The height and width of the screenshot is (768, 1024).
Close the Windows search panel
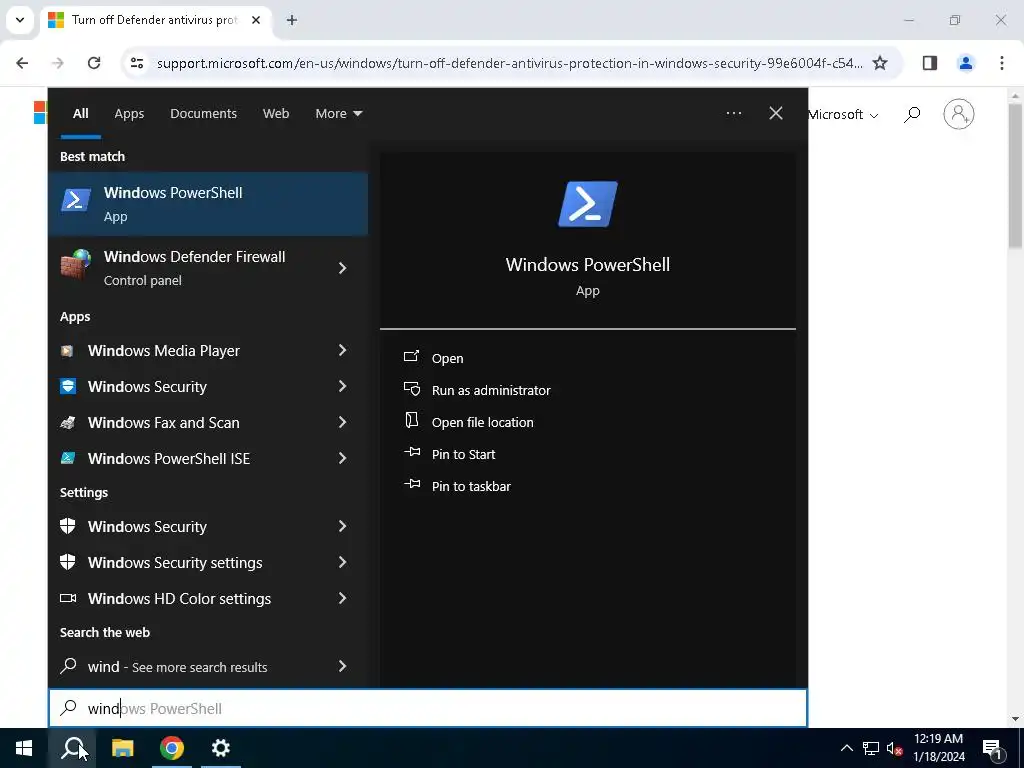coord(776,113)
